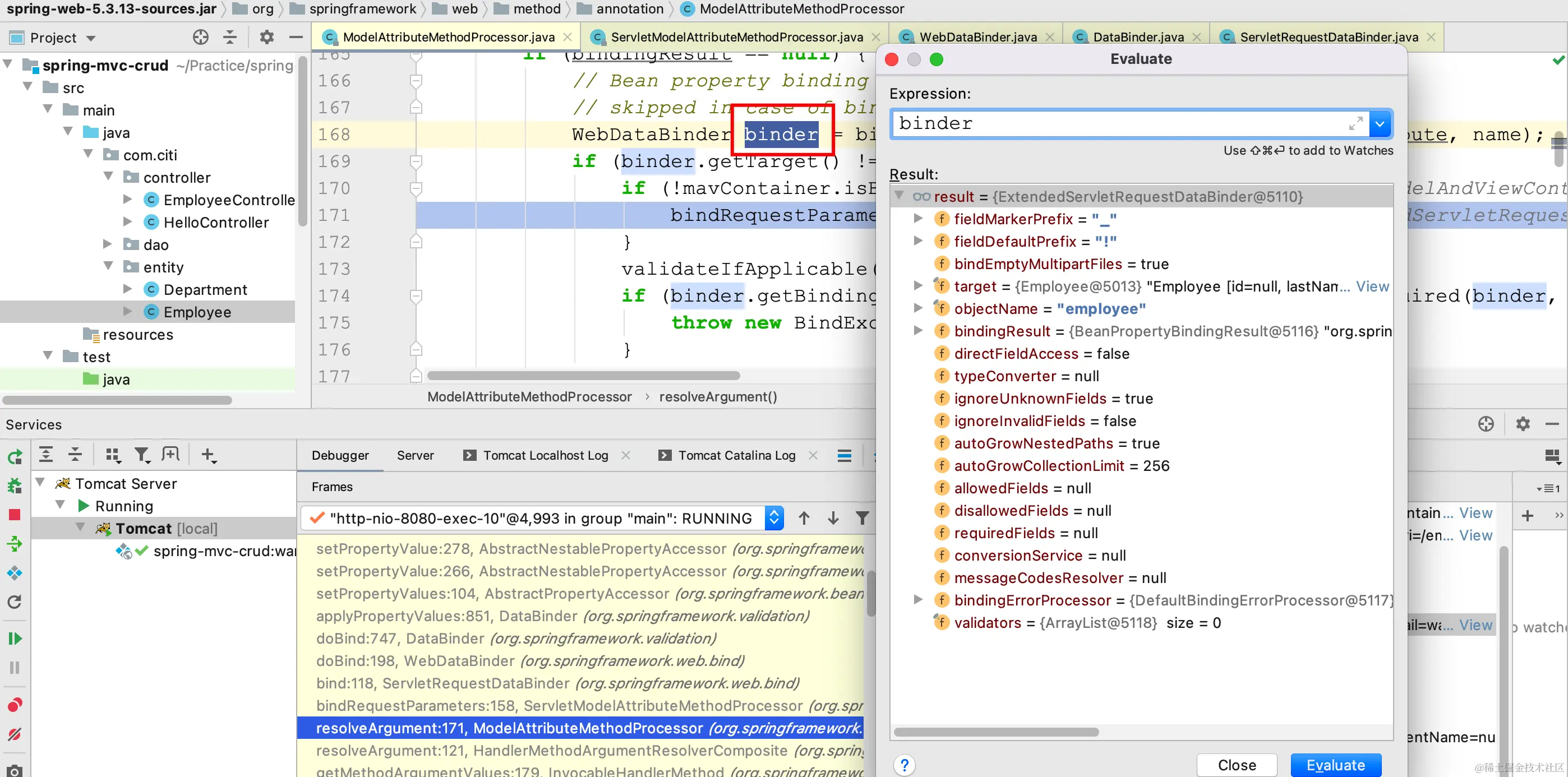
Task: Collapse the Tomcat Server node in Services
Action: [x=40, y=483]
